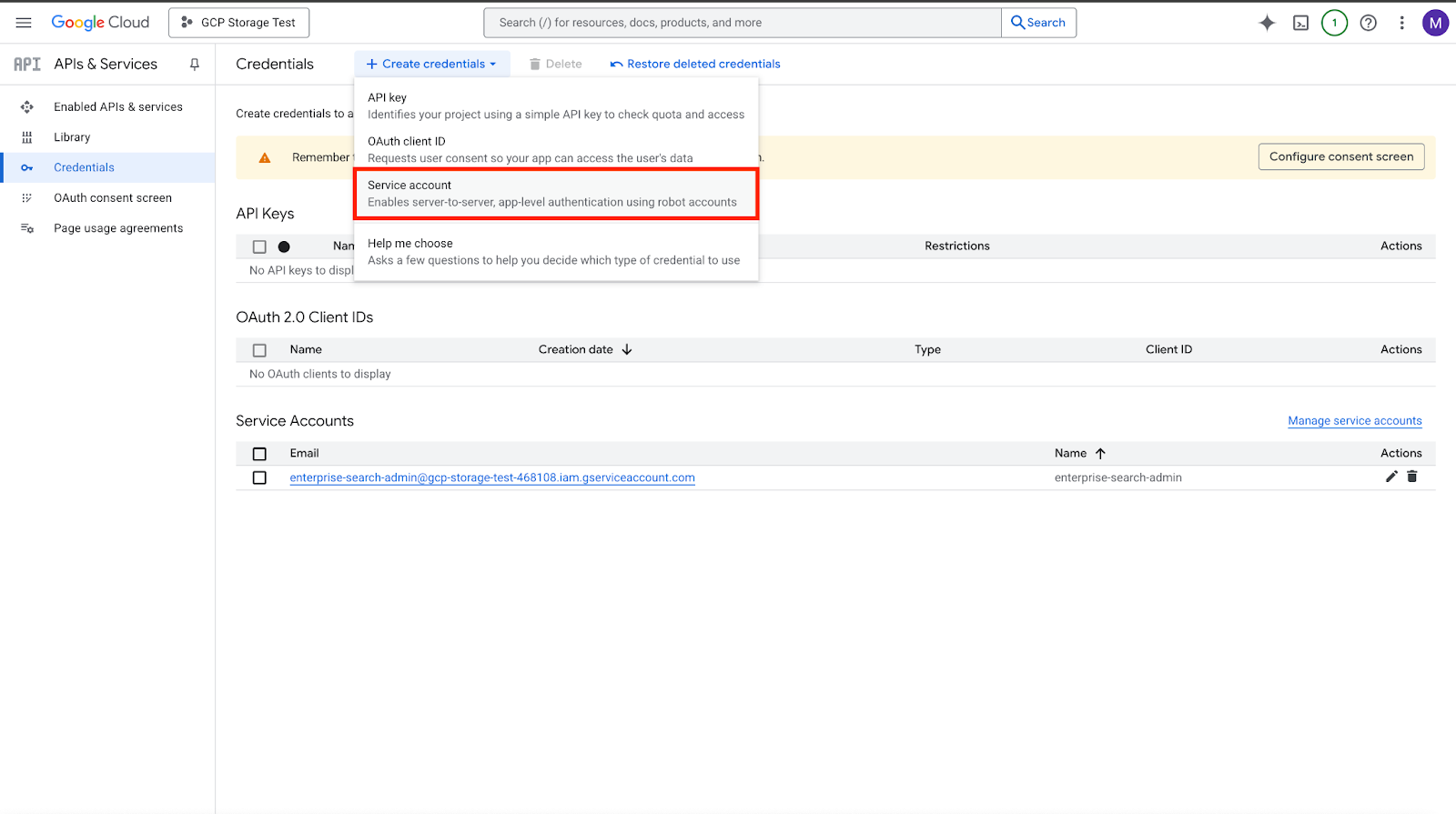The width and height of the screenshot is (1456, 814).
Task: Open the help question mark icon
Action: coord(1368,23)
